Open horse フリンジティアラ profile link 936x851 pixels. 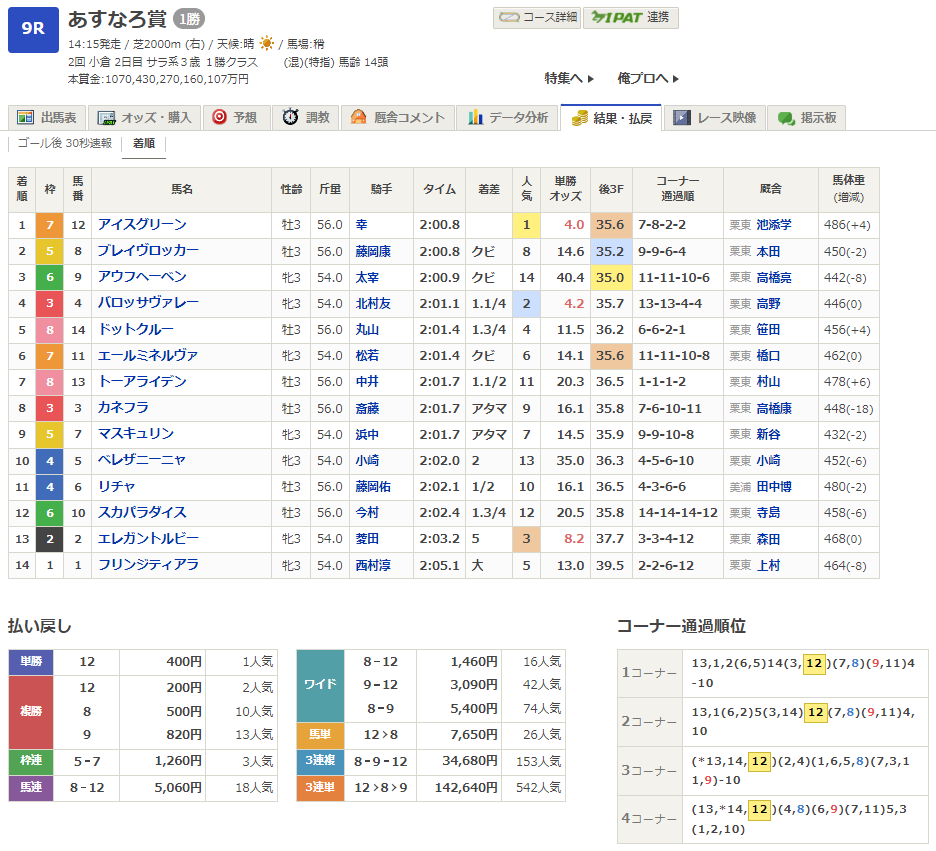[148, 565]
